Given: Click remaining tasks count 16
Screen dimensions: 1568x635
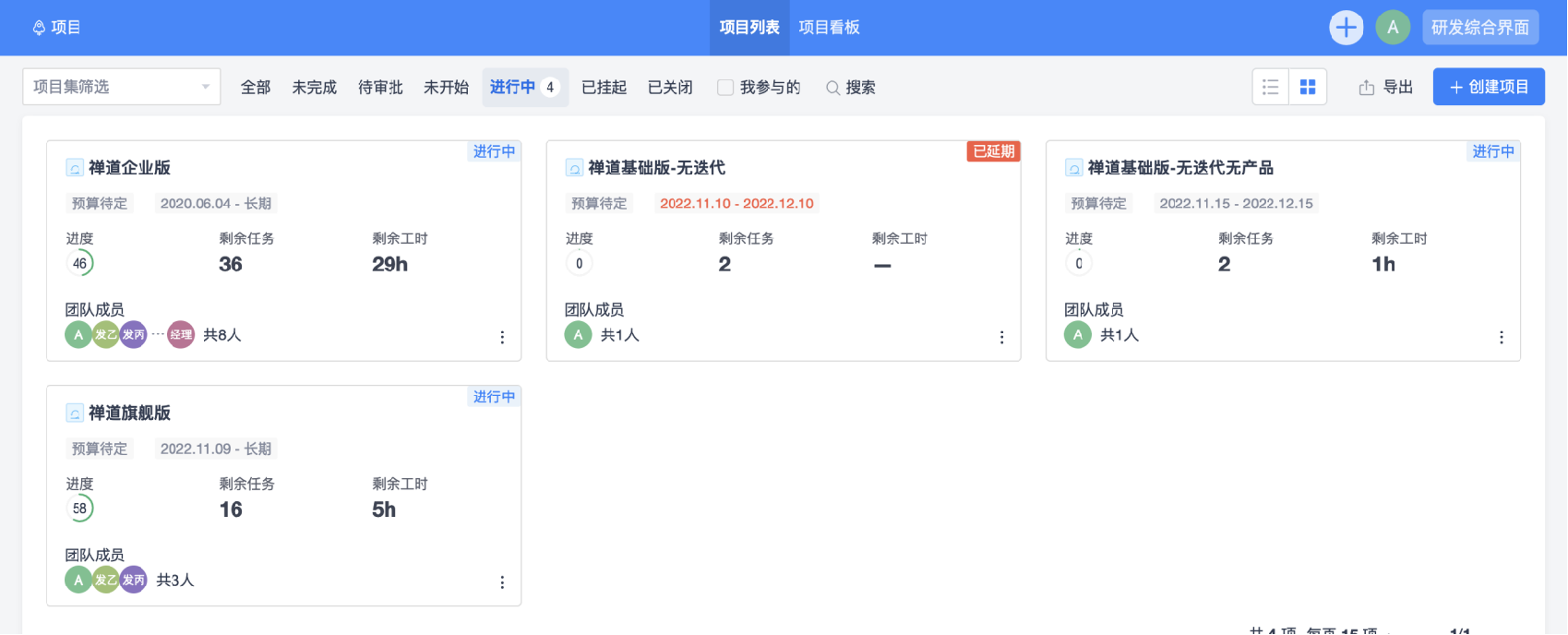Looking at the screenshot, I should click(231, 510).
